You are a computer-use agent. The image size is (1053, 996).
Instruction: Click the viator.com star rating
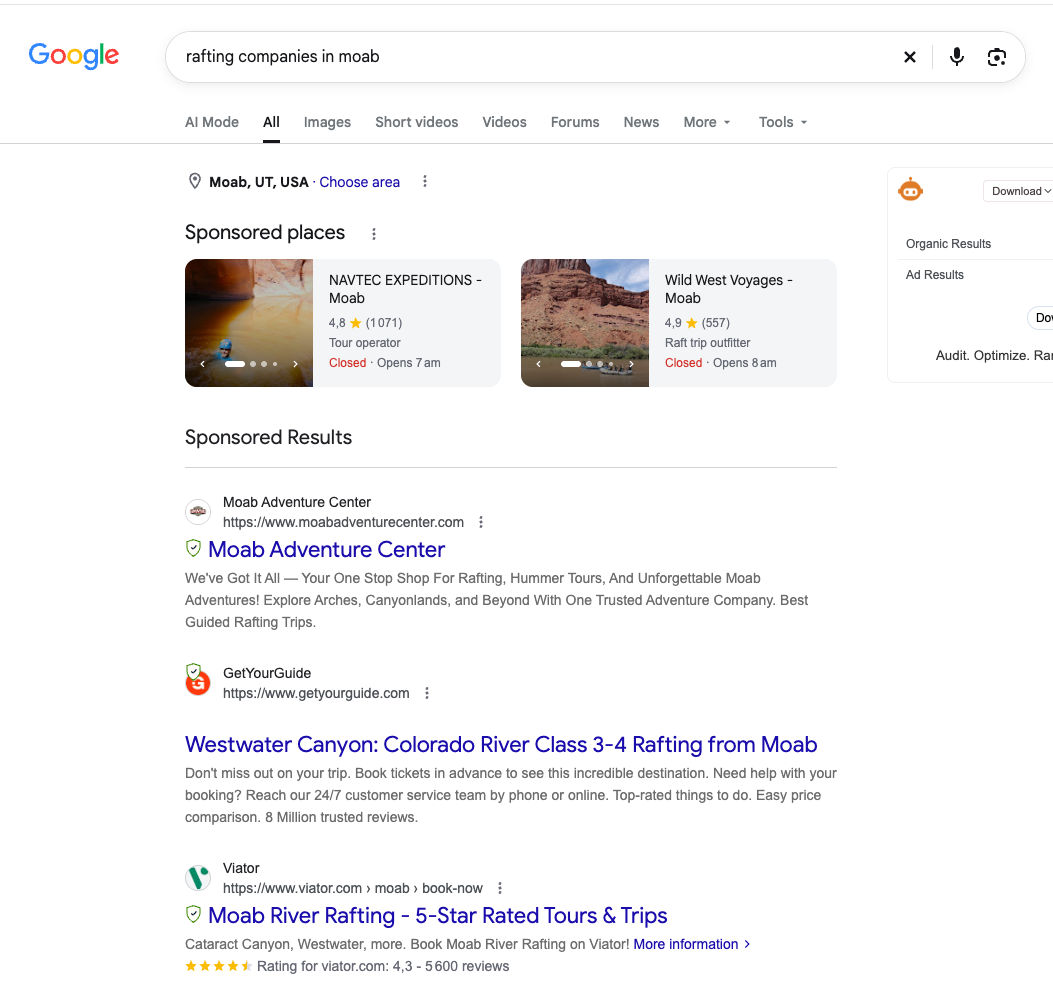pos(218,966)
